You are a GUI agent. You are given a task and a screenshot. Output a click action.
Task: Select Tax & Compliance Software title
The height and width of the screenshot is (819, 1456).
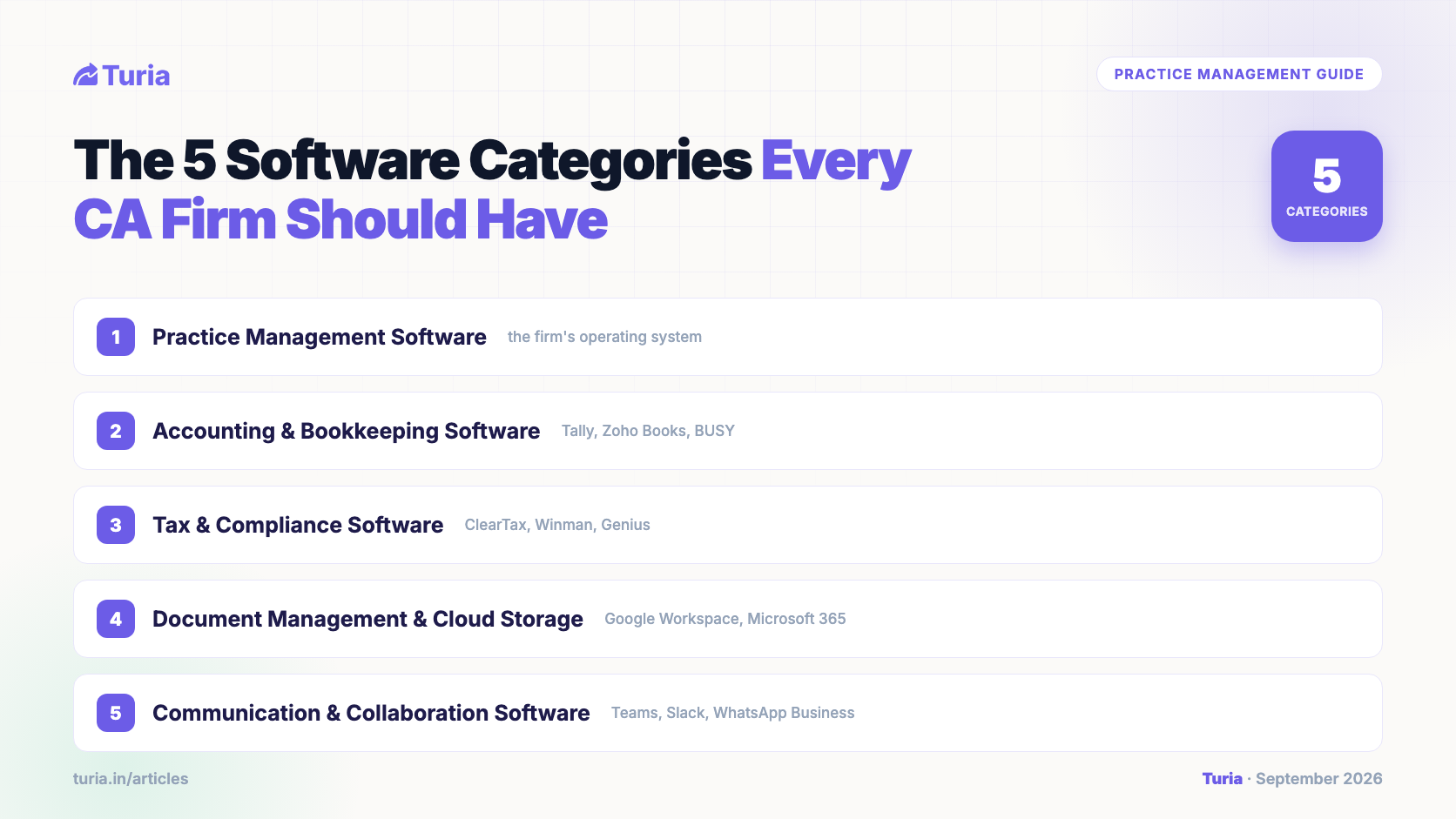click(x=298, y=525)
